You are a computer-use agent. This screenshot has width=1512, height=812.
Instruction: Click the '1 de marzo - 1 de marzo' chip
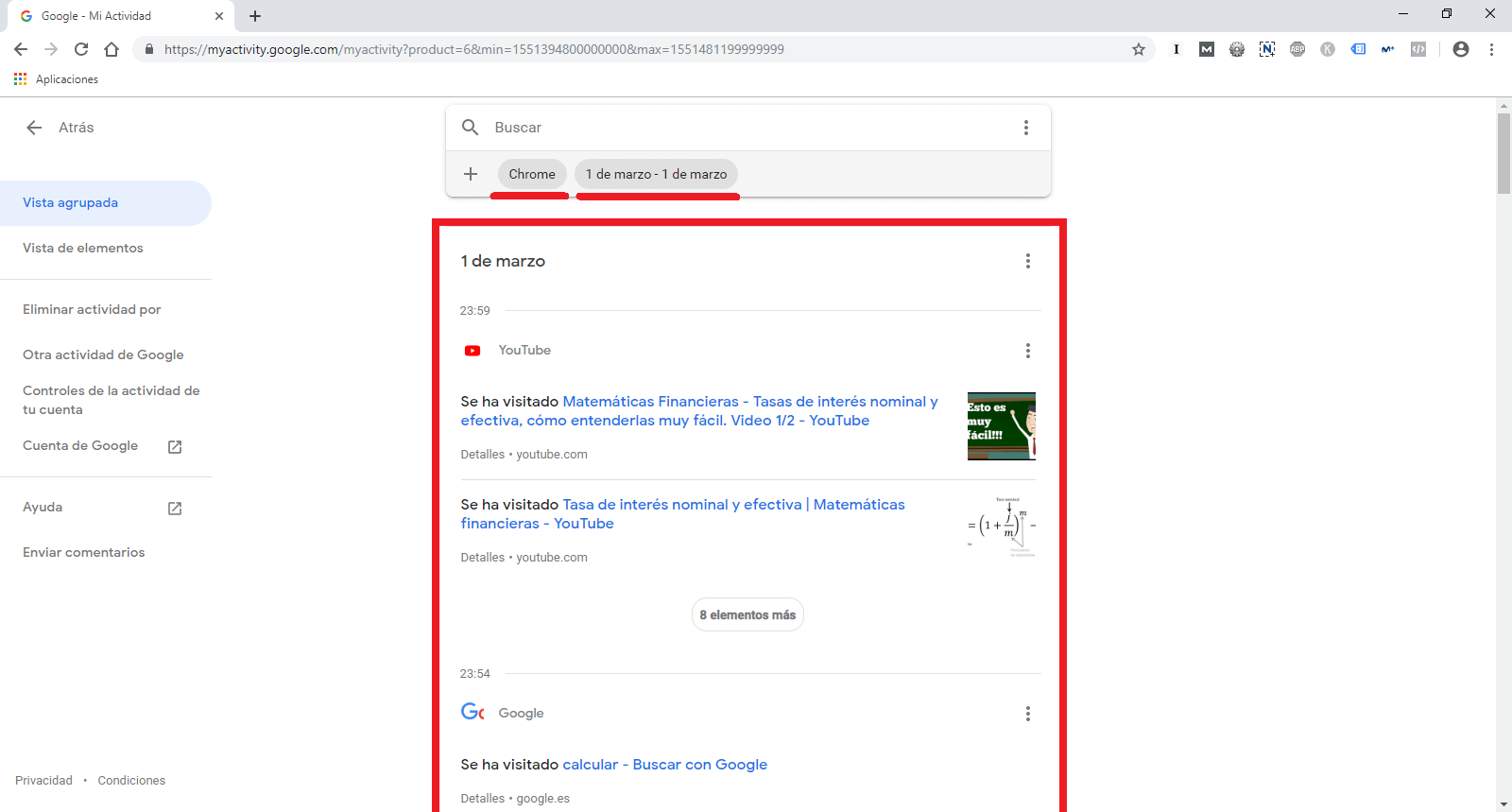tap(656, 174)
